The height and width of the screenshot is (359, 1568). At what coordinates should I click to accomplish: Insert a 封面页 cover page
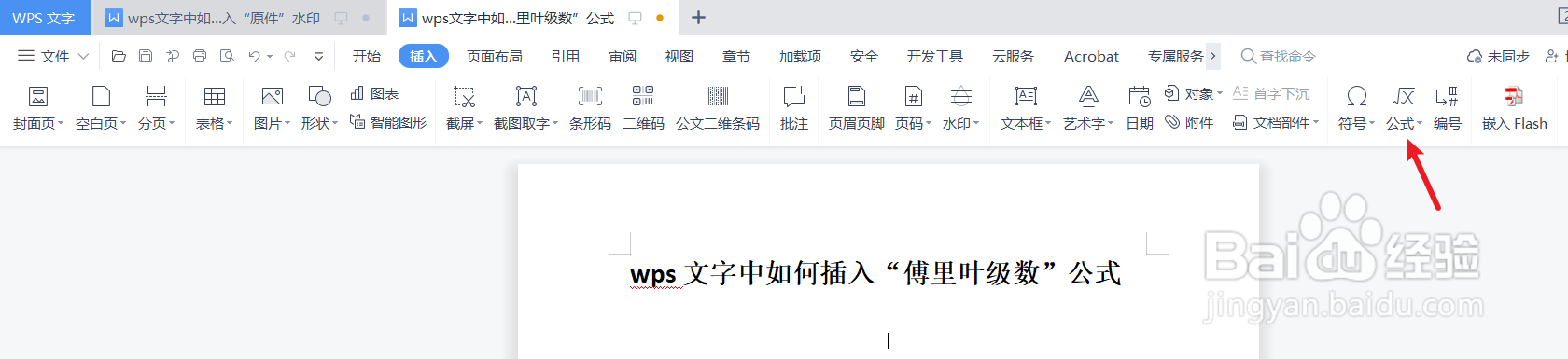point(38,108)
